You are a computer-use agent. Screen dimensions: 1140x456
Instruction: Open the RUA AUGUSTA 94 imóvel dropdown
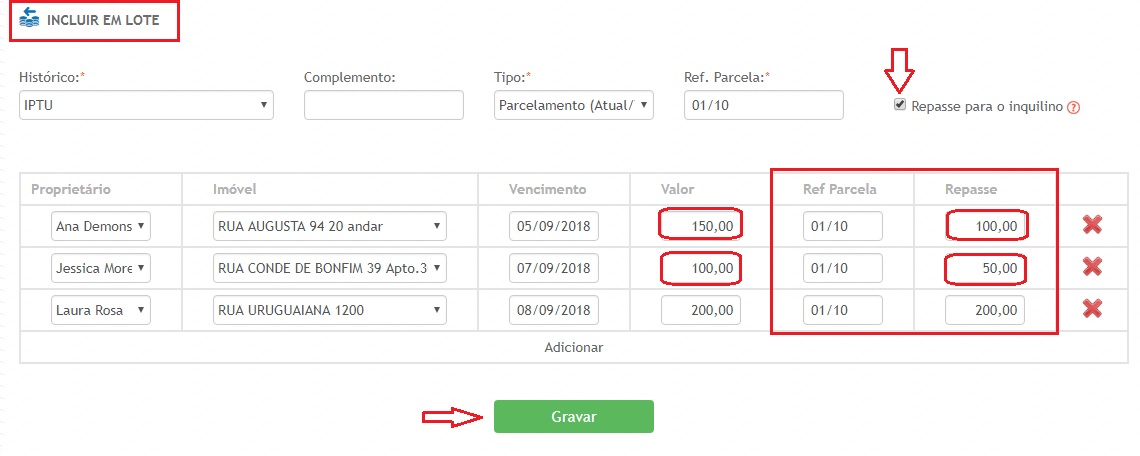pos(329,226)
